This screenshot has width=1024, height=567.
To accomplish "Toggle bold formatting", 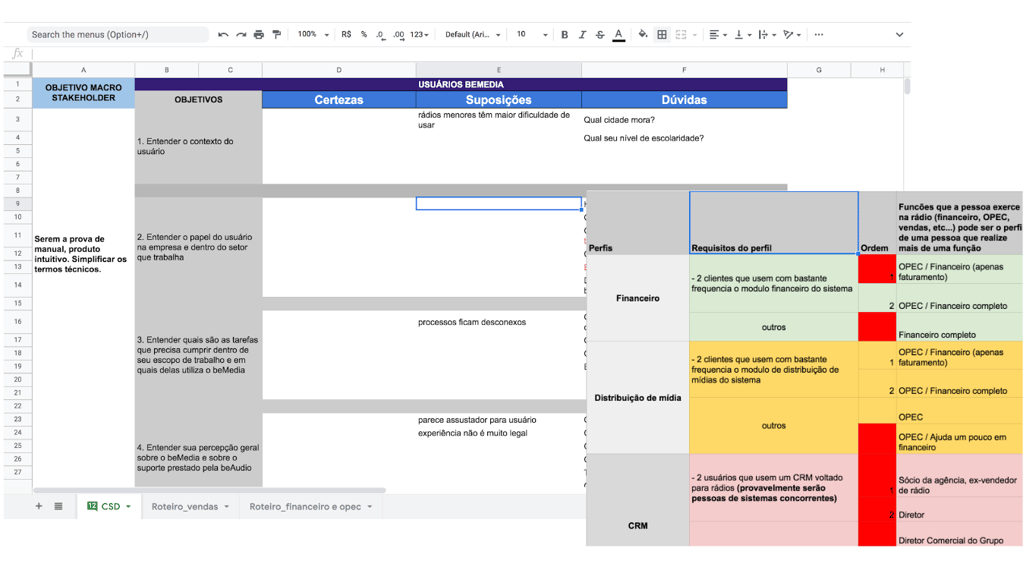I will pyautogui.click(x=564, y=35).
